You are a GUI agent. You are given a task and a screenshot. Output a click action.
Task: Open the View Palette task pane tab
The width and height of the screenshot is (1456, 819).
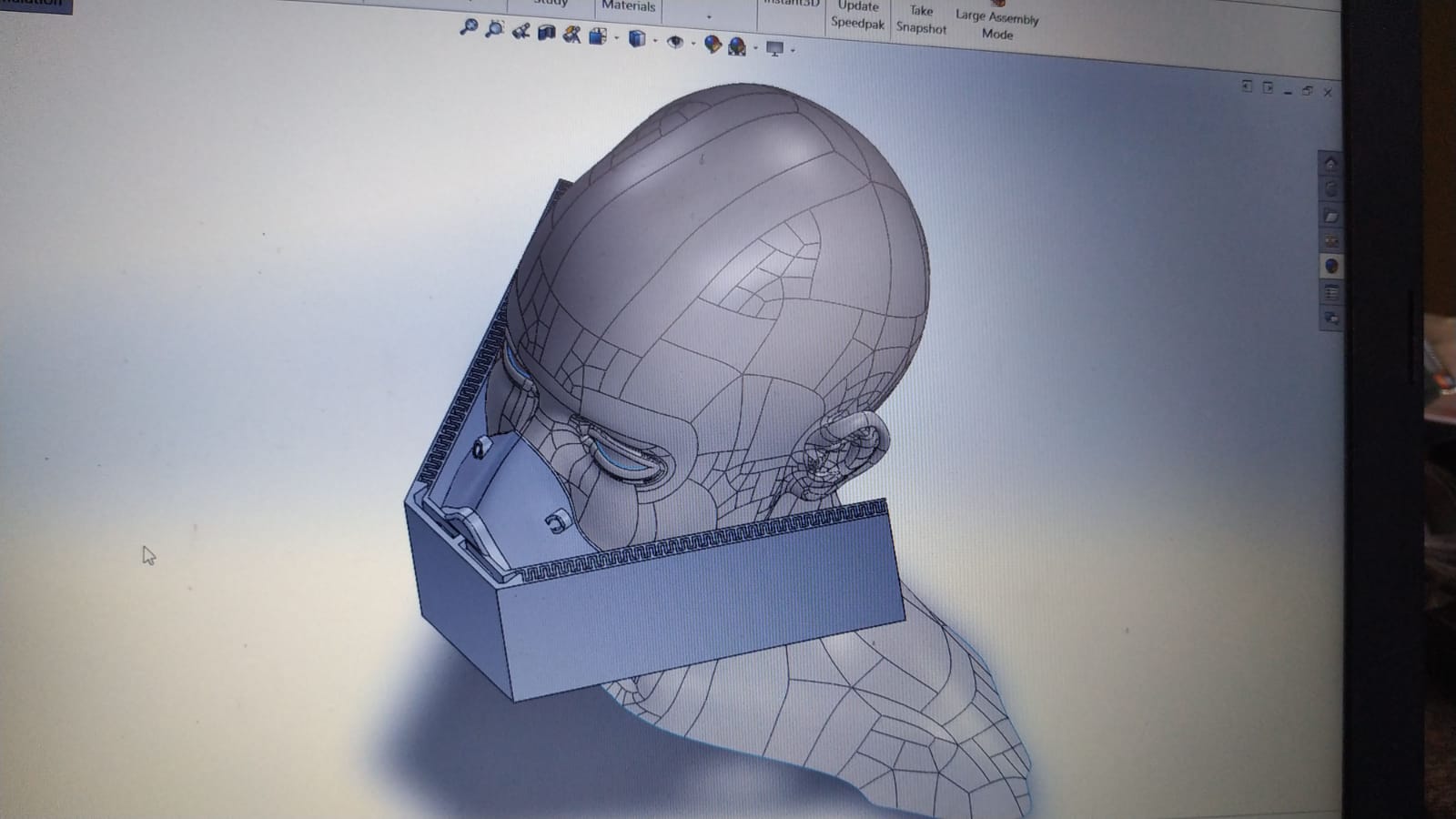pos(1330,241)
